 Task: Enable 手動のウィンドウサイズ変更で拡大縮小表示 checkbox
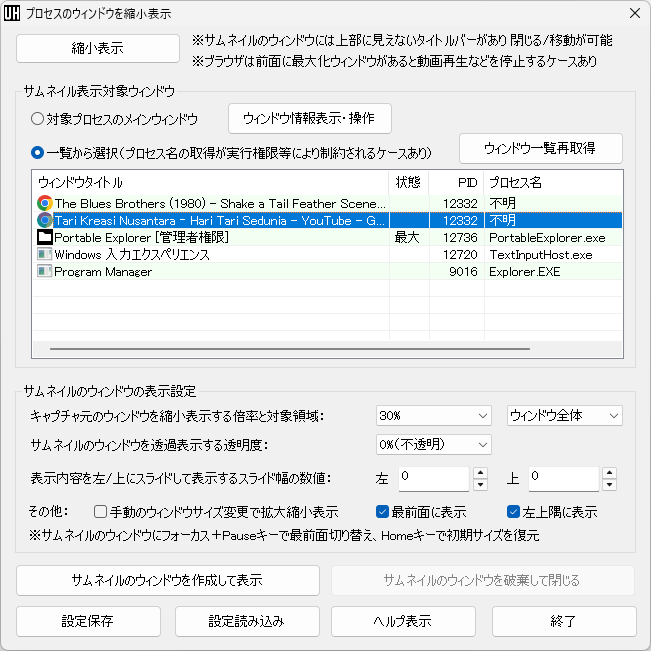point(100,511)
